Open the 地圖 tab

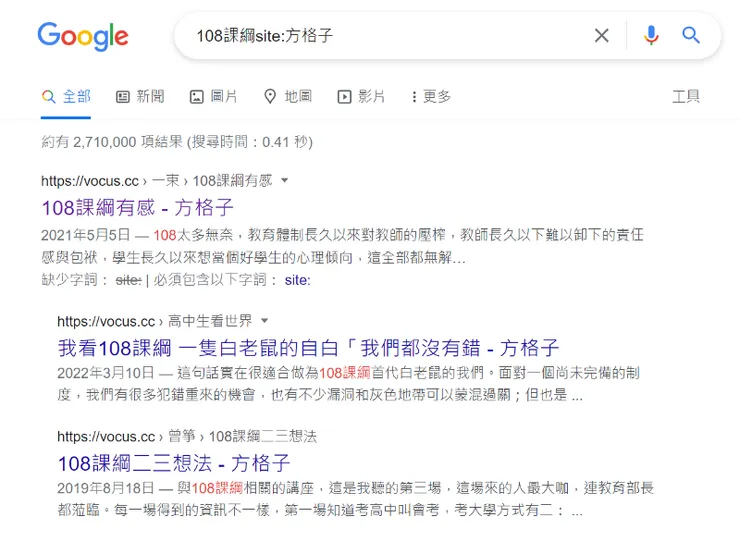[287, 97]
